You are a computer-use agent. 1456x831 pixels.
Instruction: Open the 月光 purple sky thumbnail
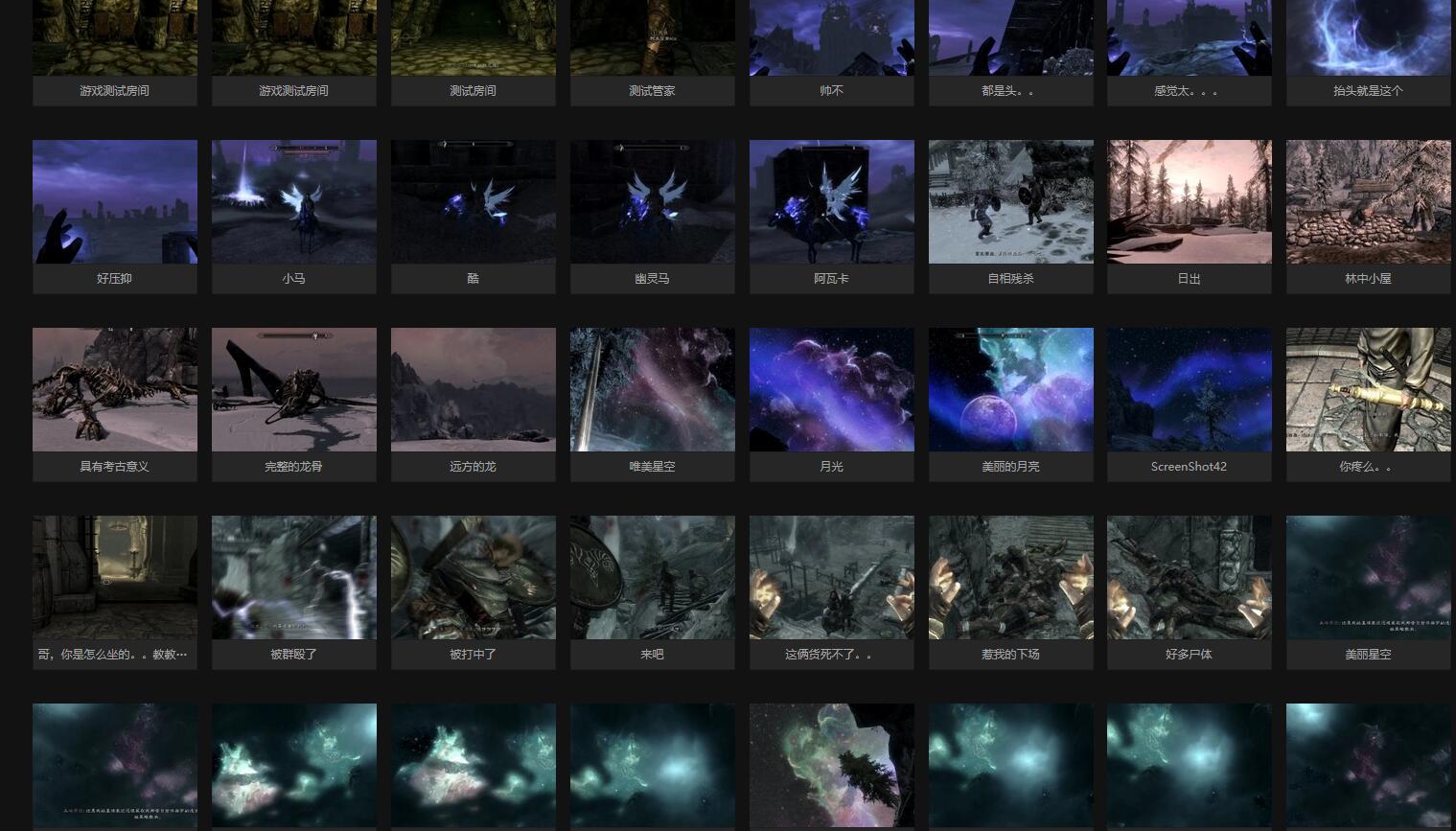tap(832, 389)
